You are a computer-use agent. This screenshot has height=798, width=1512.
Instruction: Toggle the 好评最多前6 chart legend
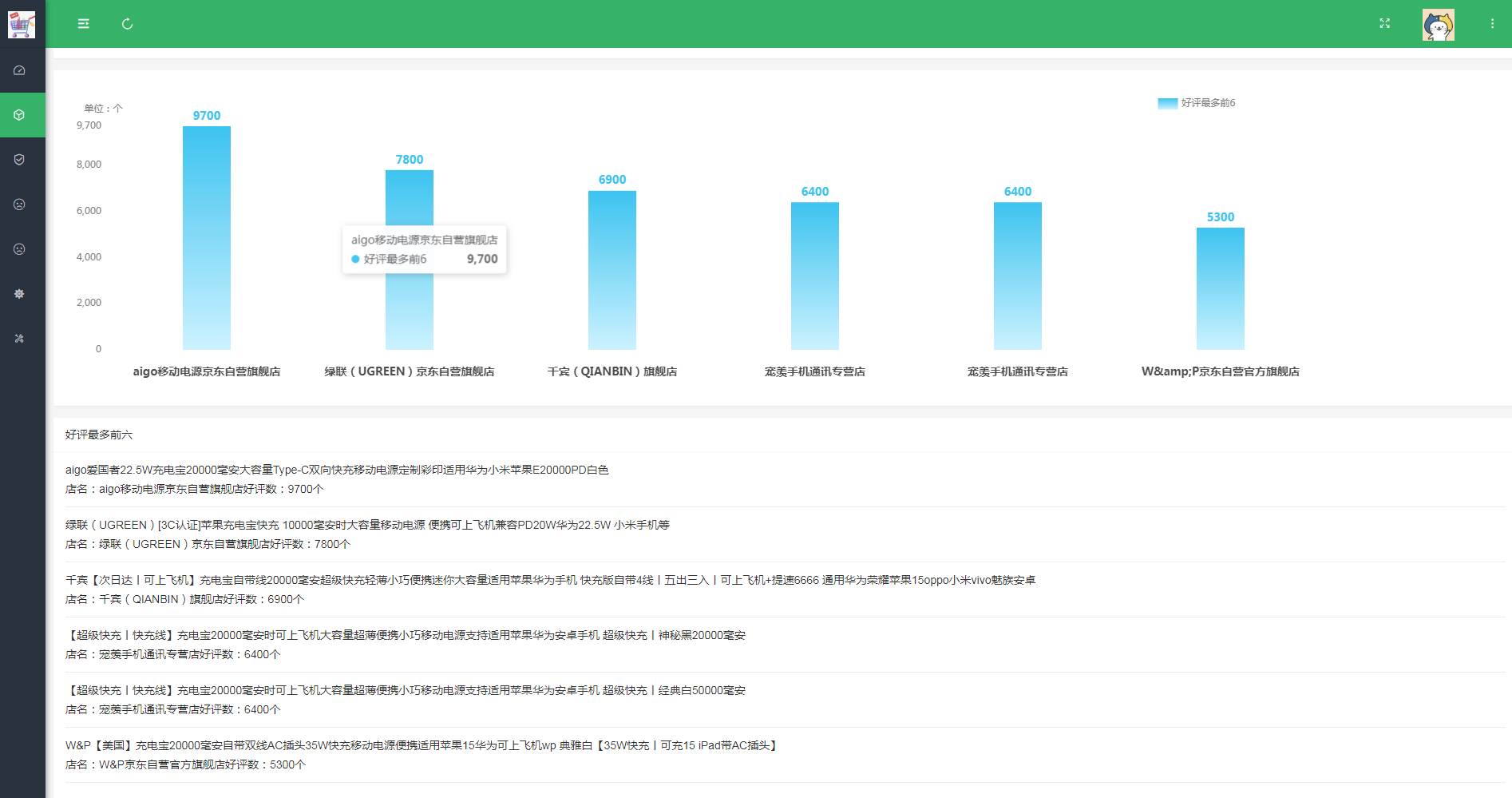(x=1196, y=103)
